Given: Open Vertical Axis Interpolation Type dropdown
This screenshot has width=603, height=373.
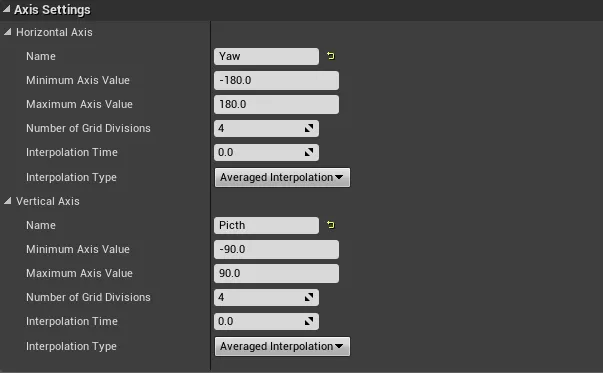Looking at the screenshot, I should [282, 346].
